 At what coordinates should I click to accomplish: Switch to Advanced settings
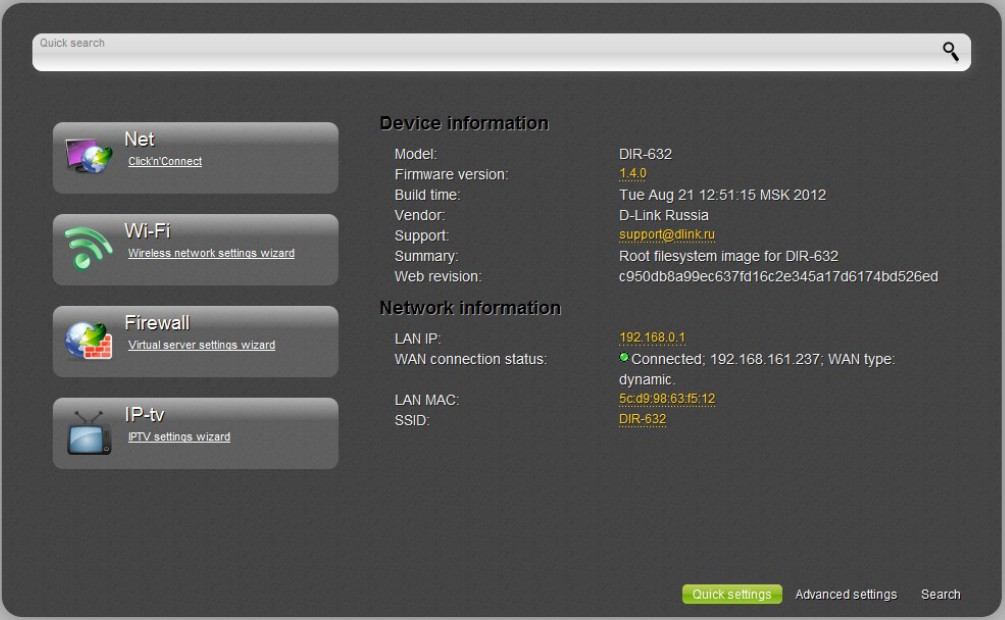pos(846,594)
